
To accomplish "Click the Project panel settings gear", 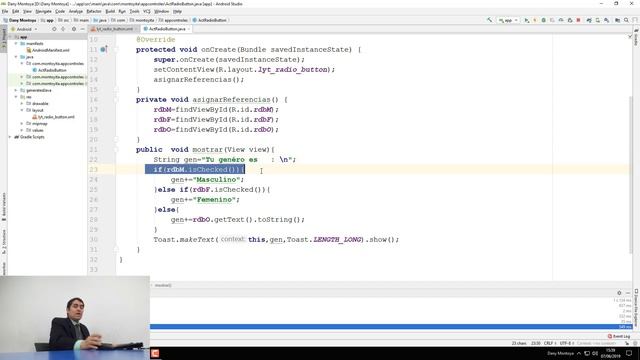I will (74, 29).
